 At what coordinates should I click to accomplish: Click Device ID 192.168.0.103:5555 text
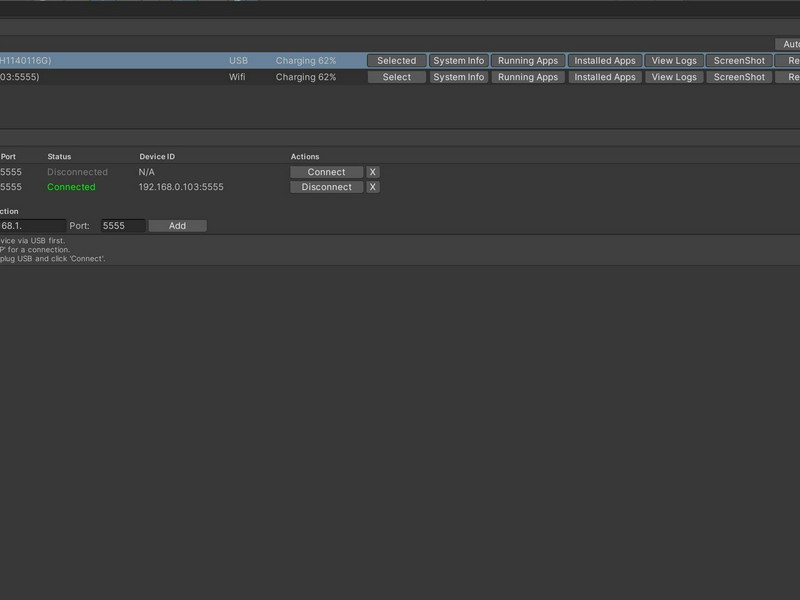click(x=181, y=187)
